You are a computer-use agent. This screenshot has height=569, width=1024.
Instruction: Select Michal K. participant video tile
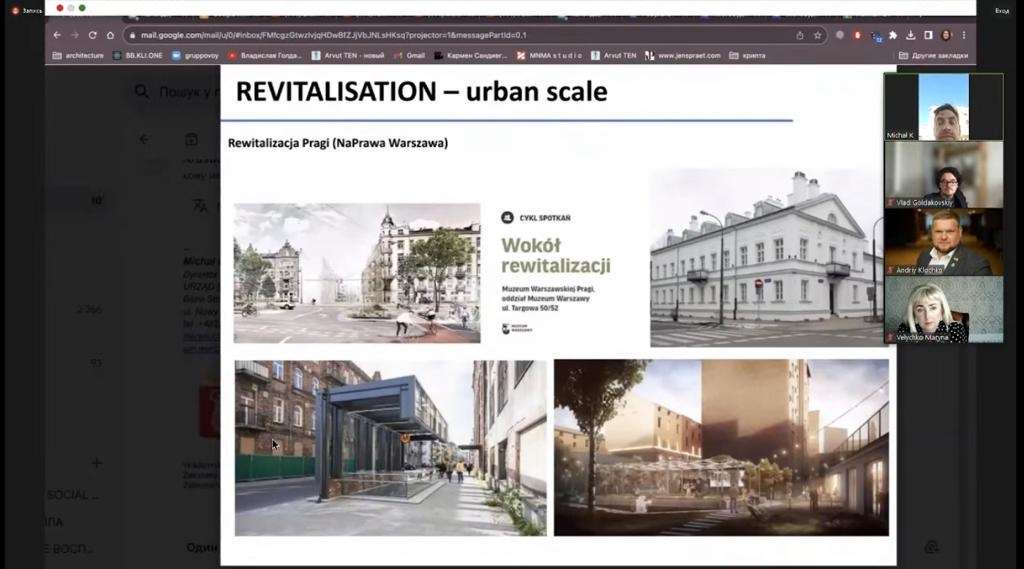(x=943, y=107)
